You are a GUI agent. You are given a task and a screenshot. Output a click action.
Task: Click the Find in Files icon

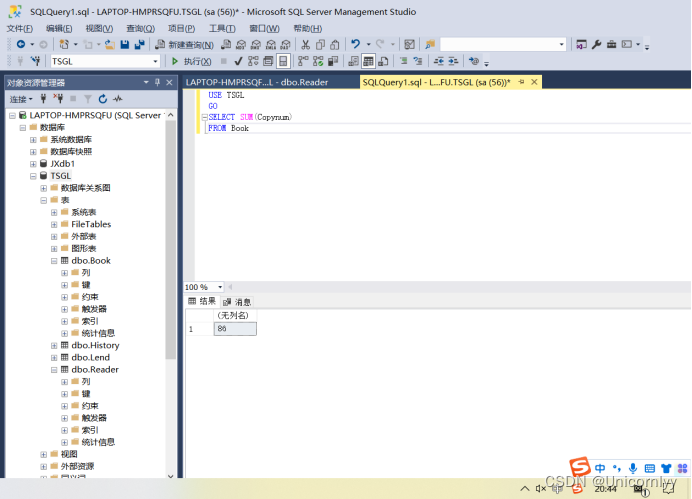pos(430,44)
